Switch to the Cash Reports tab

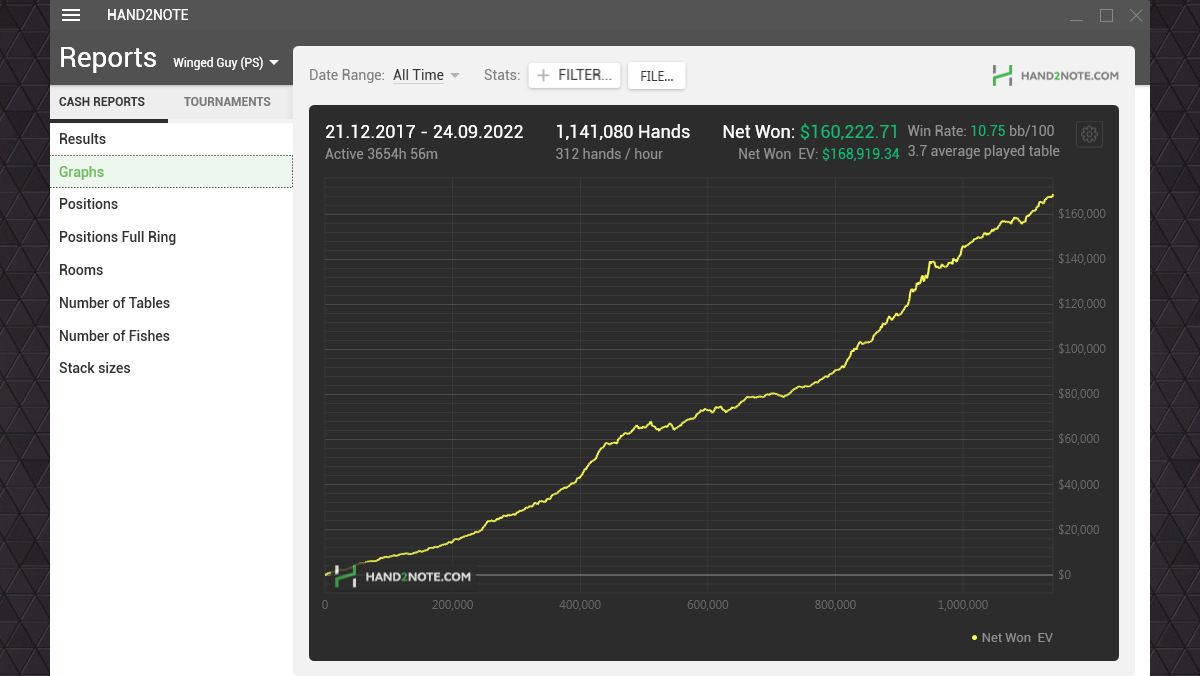coord(109,102)
